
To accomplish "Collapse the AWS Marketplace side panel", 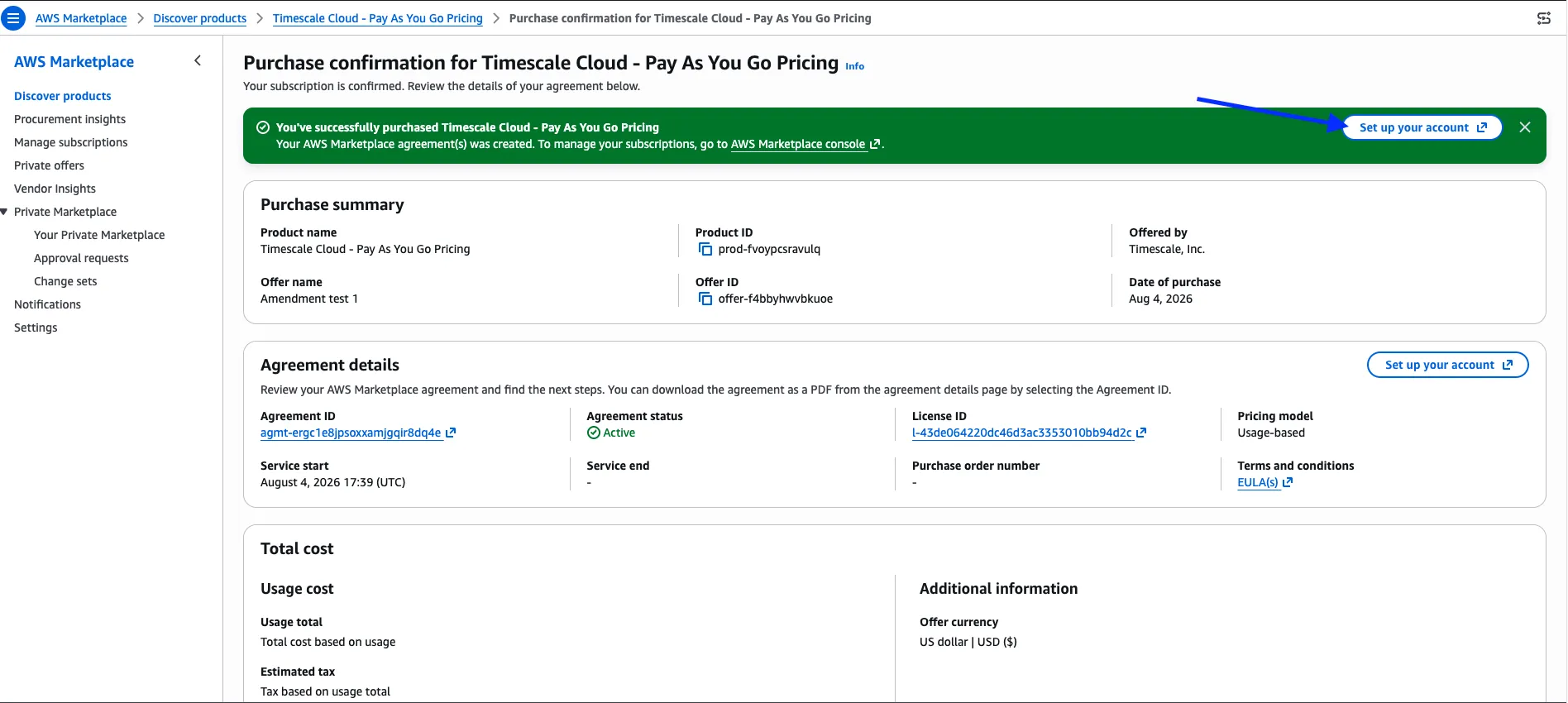I will pos(198,60).
